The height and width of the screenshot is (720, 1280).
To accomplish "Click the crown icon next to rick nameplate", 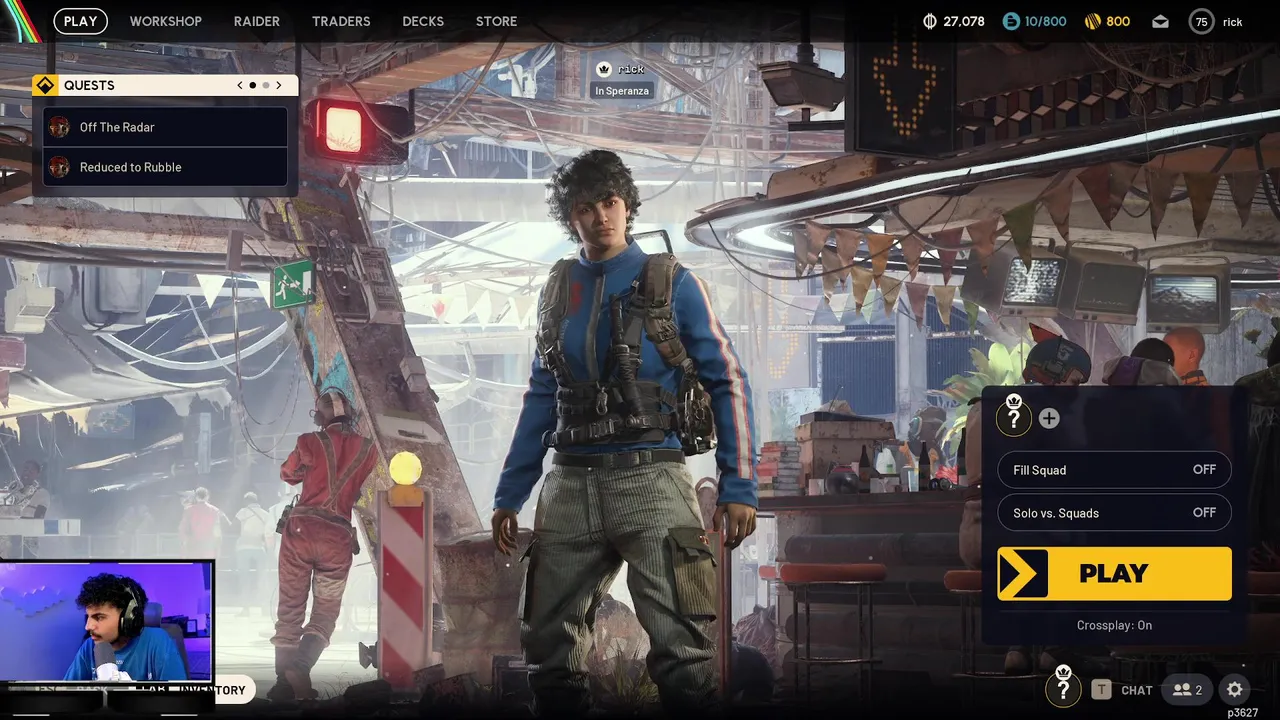I will pyautogui.click(x=604, y=69).
